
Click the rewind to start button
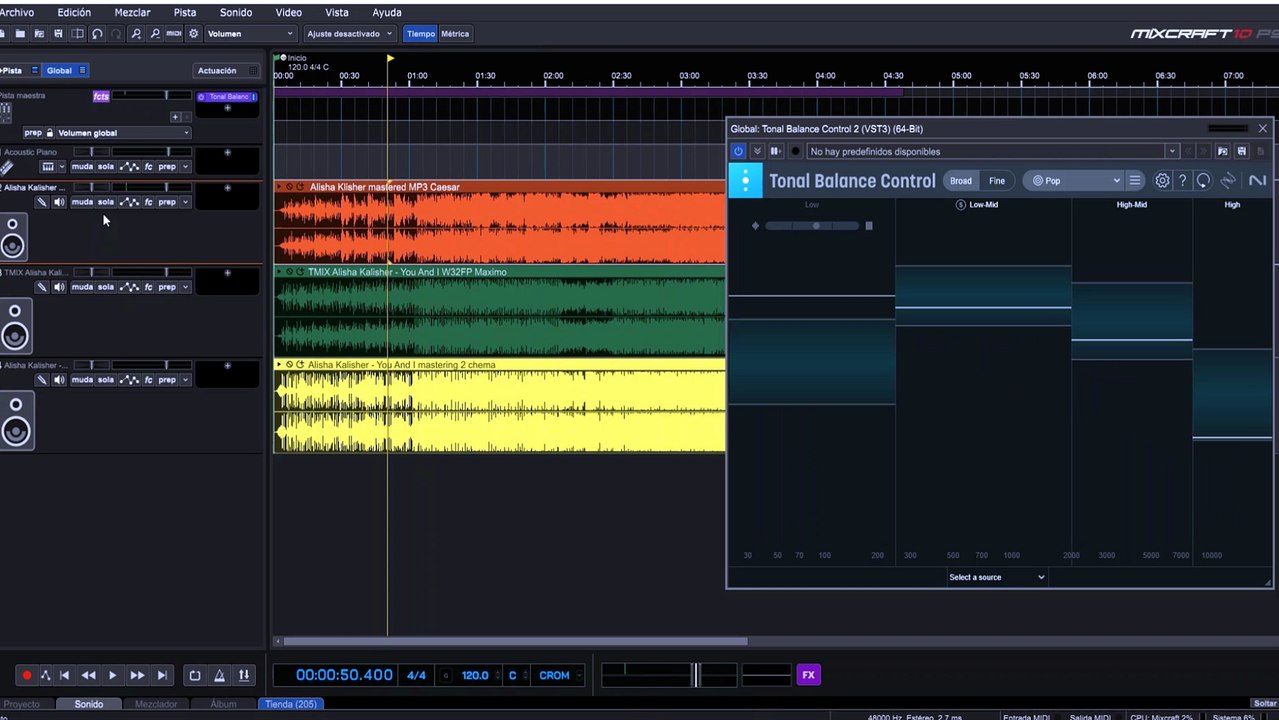click(x=64, y=675)
